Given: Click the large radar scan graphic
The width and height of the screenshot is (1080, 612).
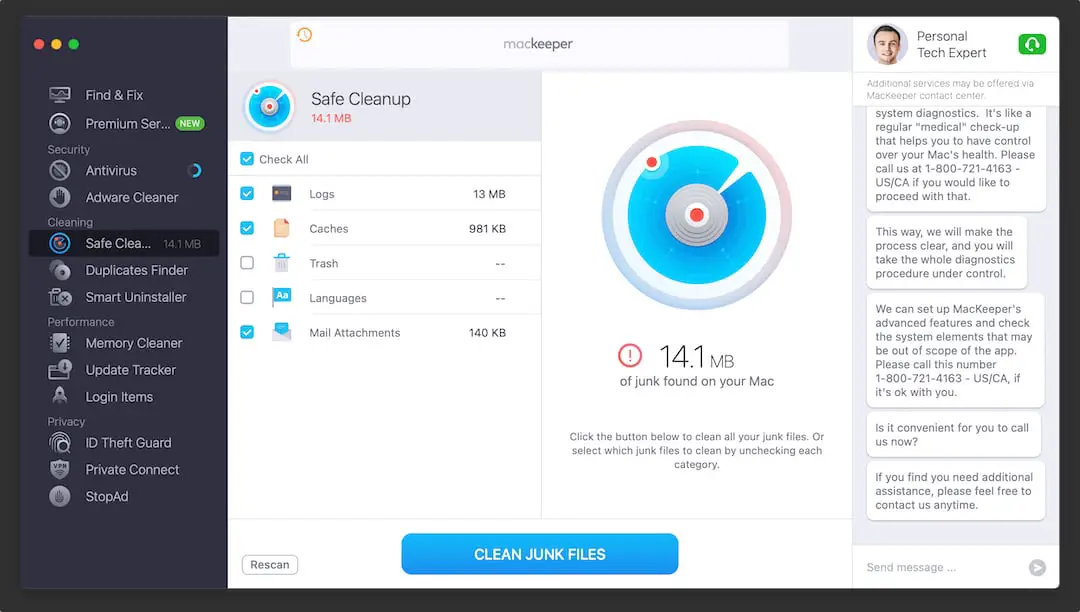Looking at the screenshot, I should click(x=696, y=215).
